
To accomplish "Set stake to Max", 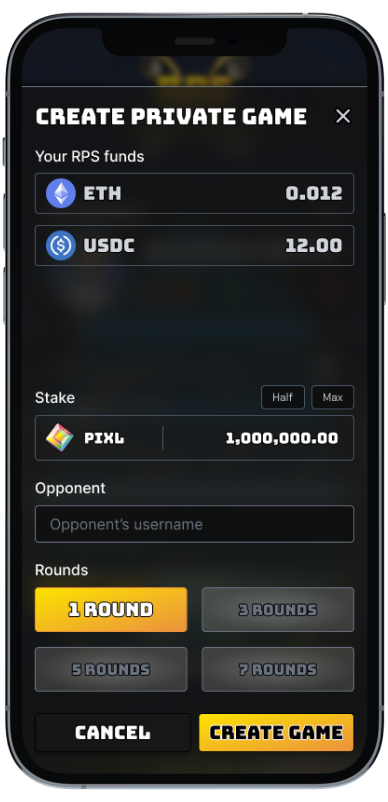I will point(332,397).
